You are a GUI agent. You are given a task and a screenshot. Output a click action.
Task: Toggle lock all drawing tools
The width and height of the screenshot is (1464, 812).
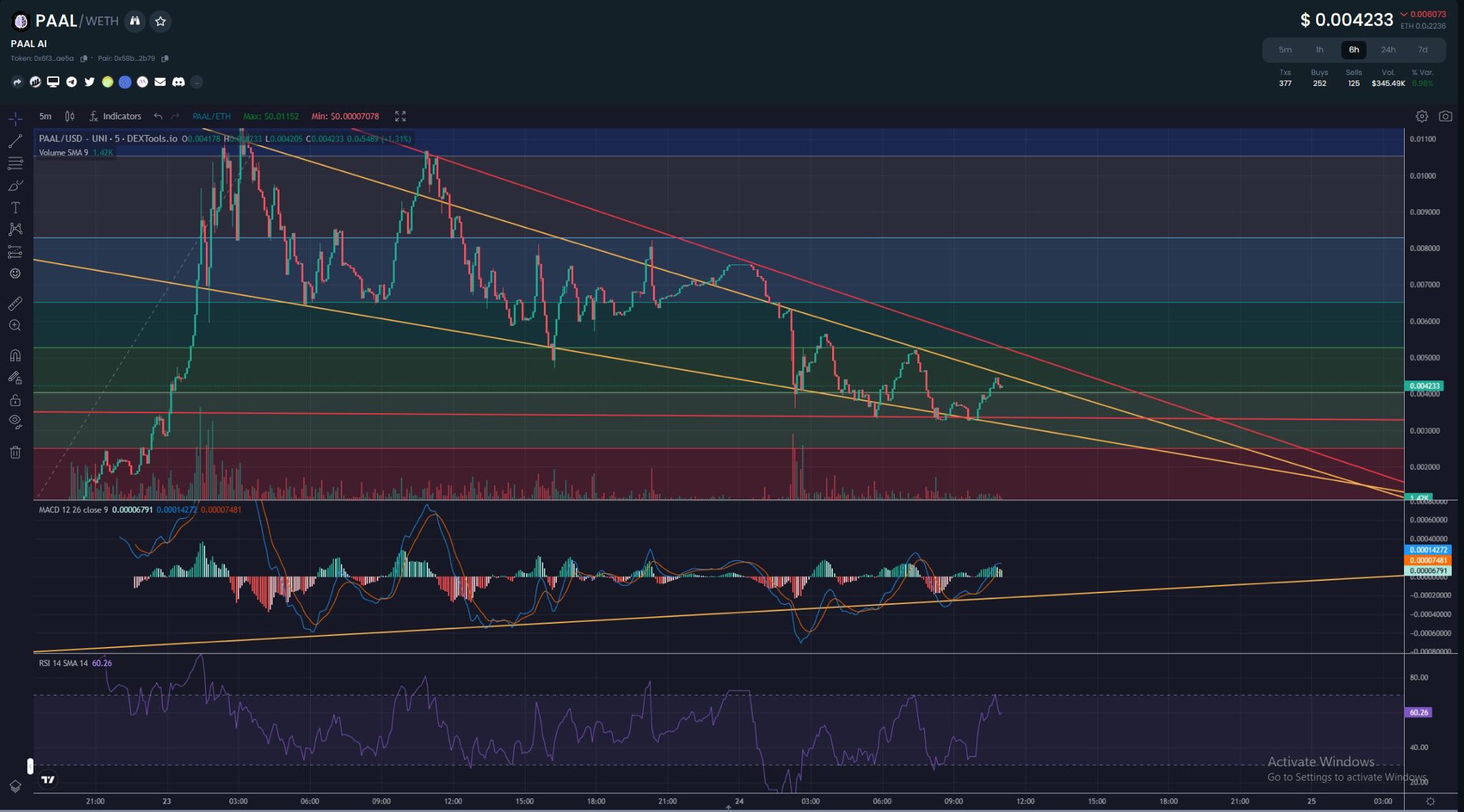15,400
